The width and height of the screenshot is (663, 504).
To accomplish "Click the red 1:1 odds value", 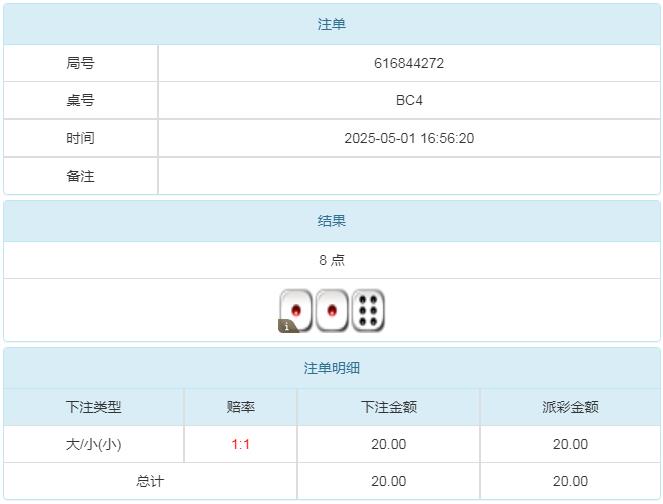I will (x=240, y=444).
